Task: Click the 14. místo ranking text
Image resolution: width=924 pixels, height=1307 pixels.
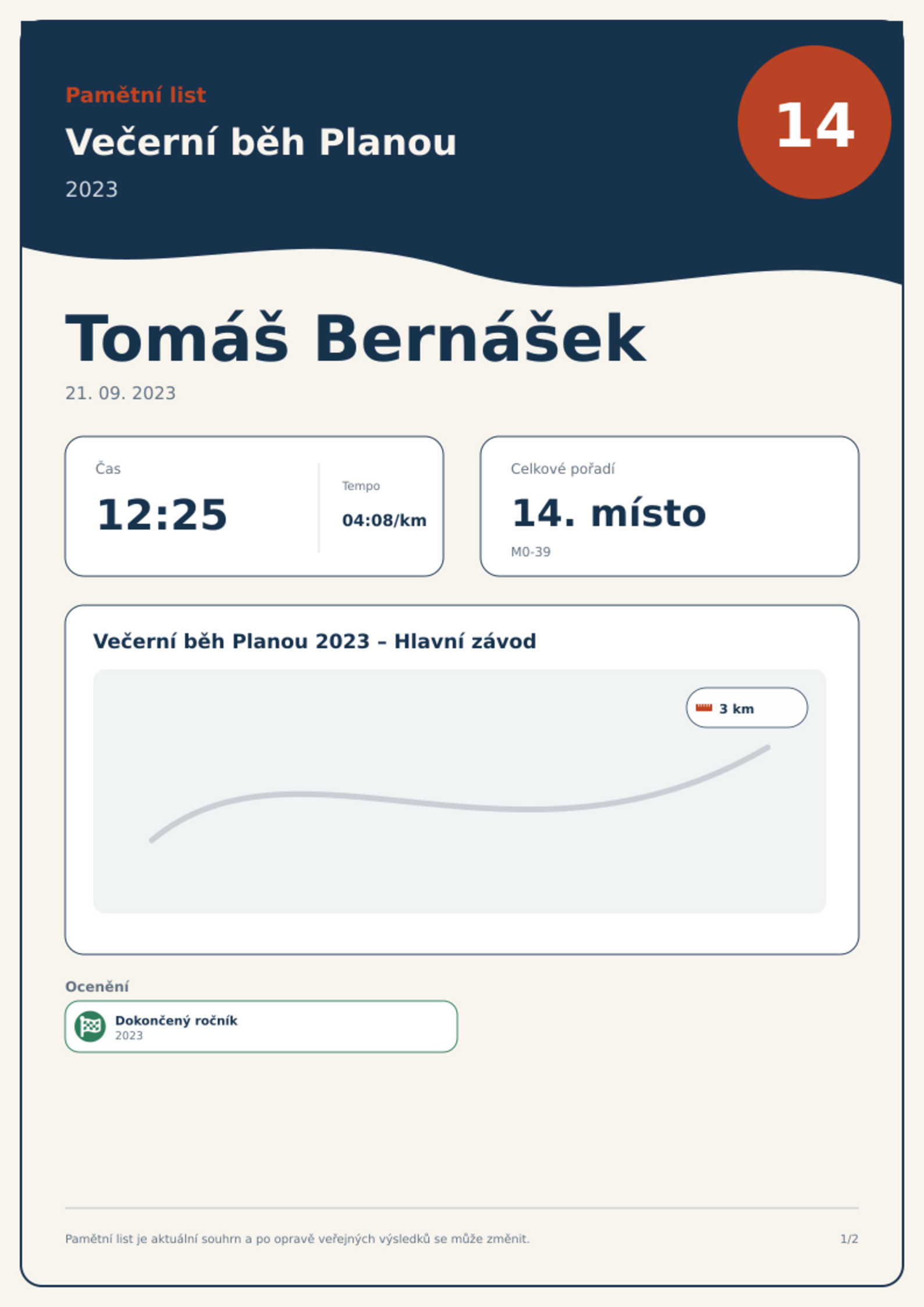Action: 609,513
